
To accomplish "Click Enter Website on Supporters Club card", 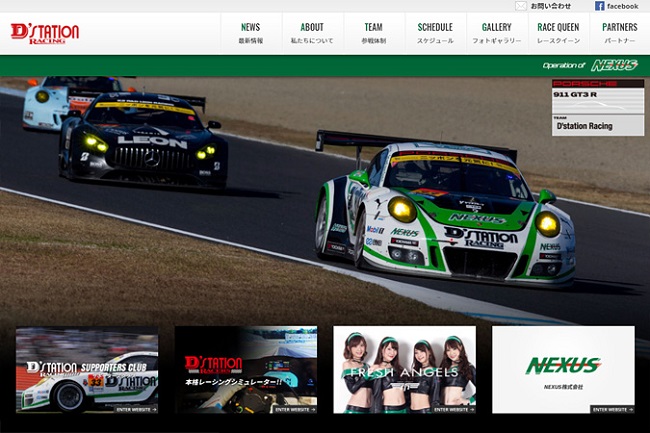I will pyautogui.click(x=136, y=409).
